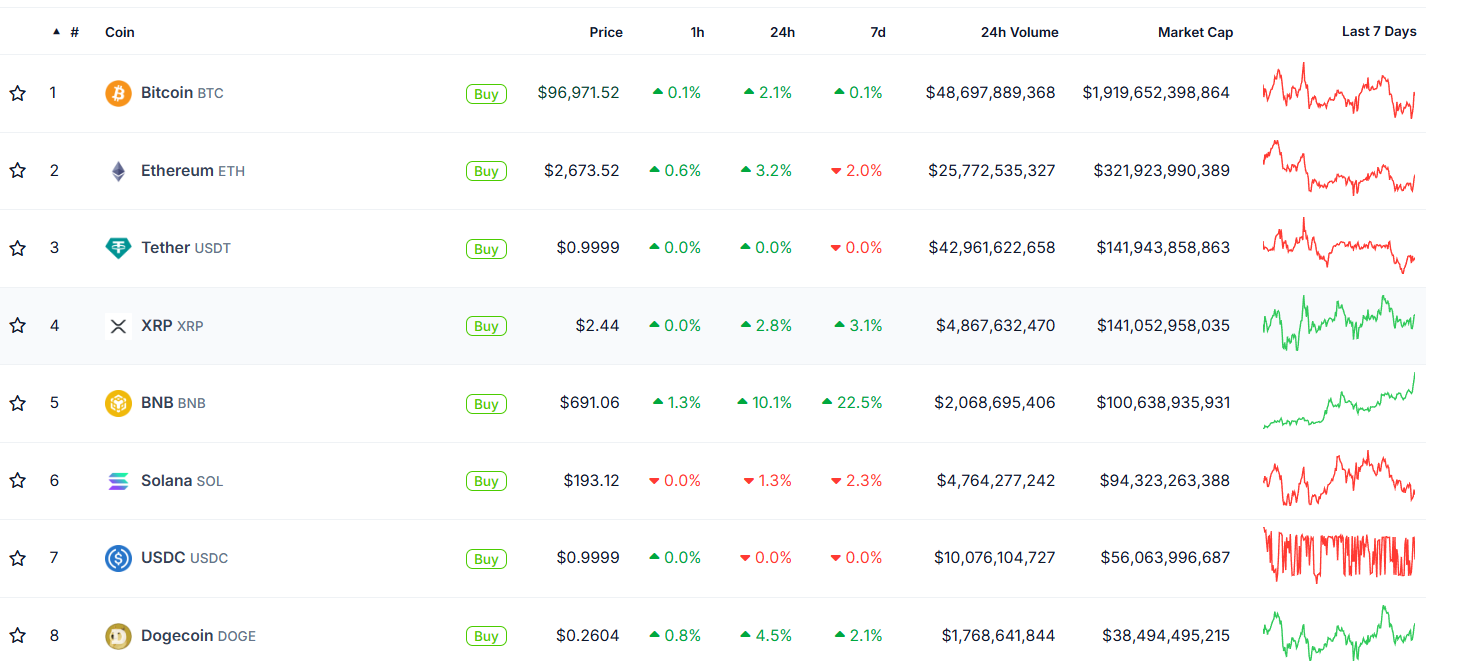Click the XRP logo icon

click(118, 326)
